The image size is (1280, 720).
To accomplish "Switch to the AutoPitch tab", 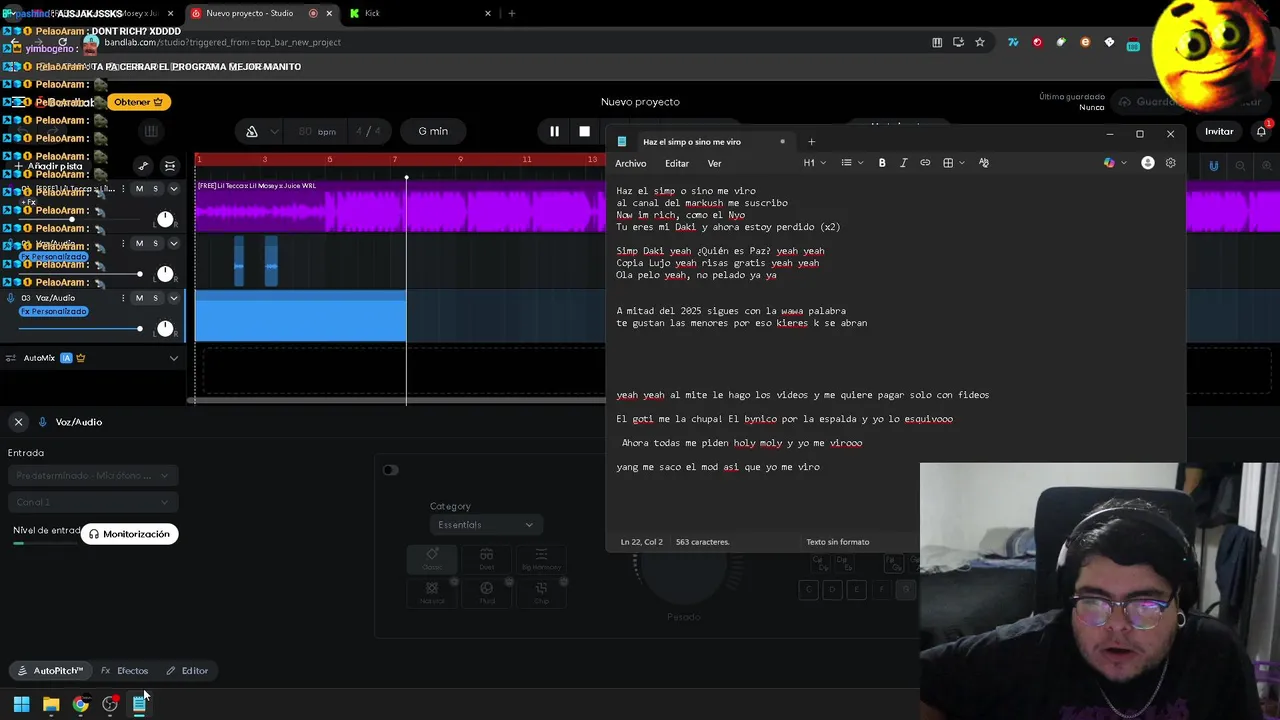I will [51, 671].
